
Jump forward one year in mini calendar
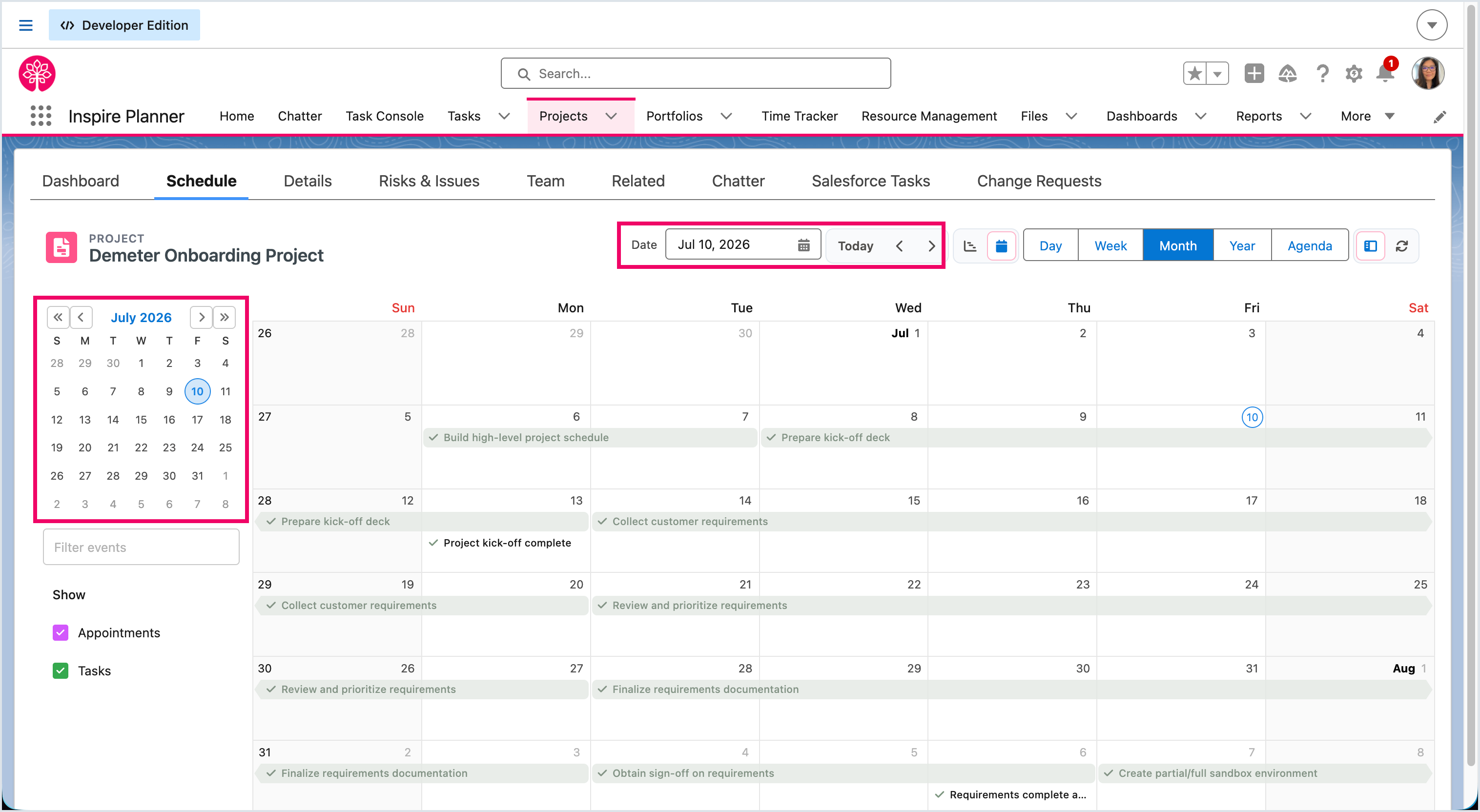coord(224,317)
